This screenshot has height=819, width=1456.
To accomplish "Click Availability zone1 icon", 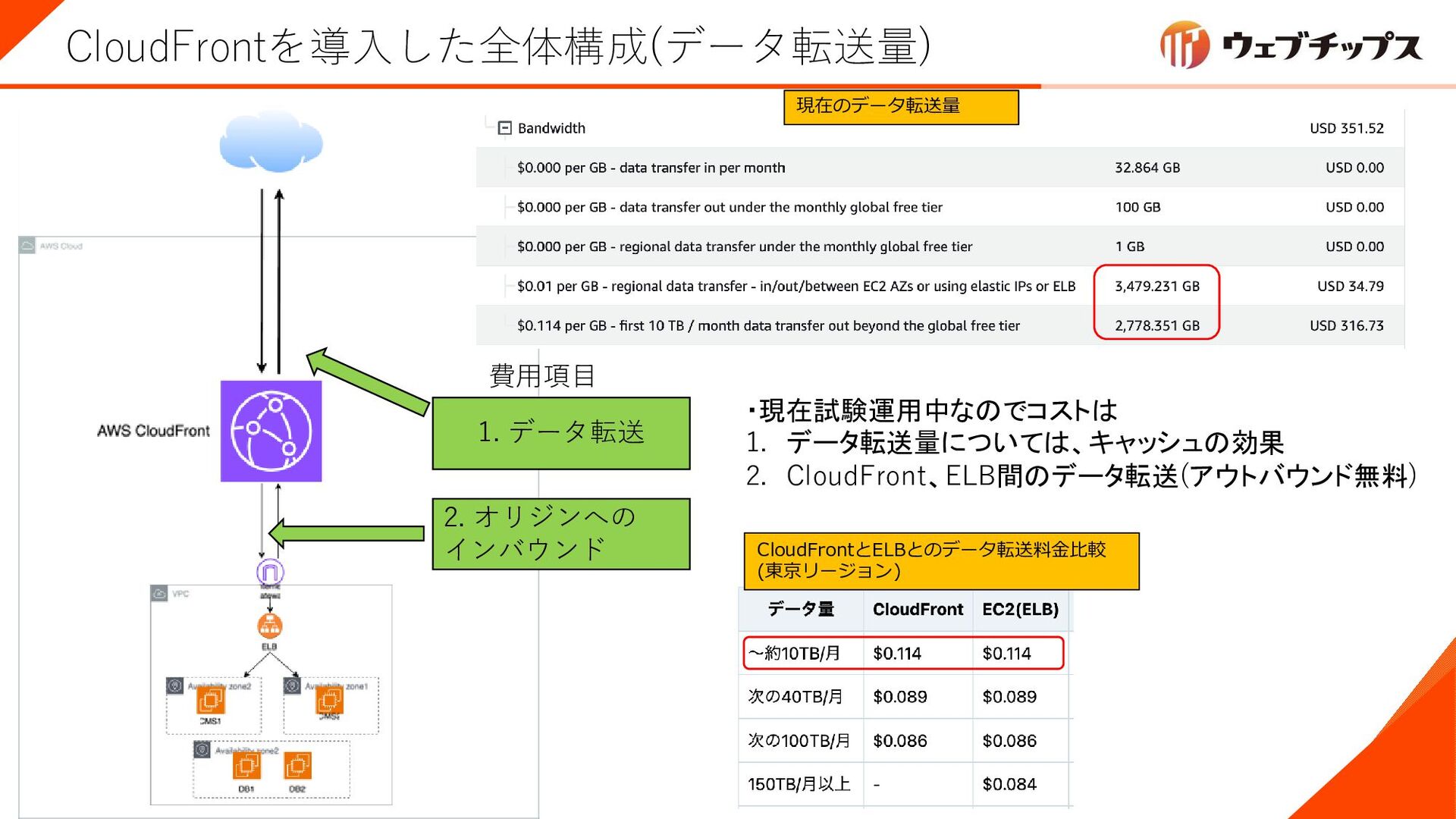I will [292, 686].
